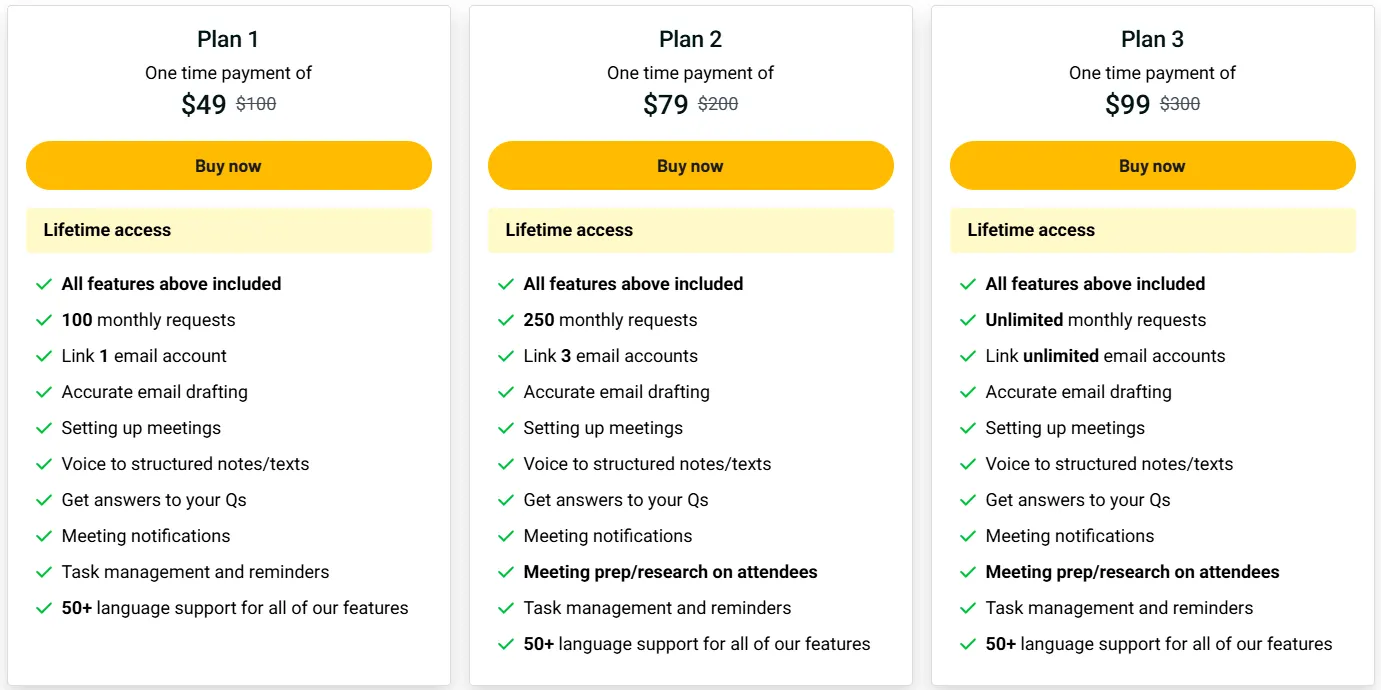Click Buy now for Plan 1
The image size is (1381, 690).
[x=228, y=166]
